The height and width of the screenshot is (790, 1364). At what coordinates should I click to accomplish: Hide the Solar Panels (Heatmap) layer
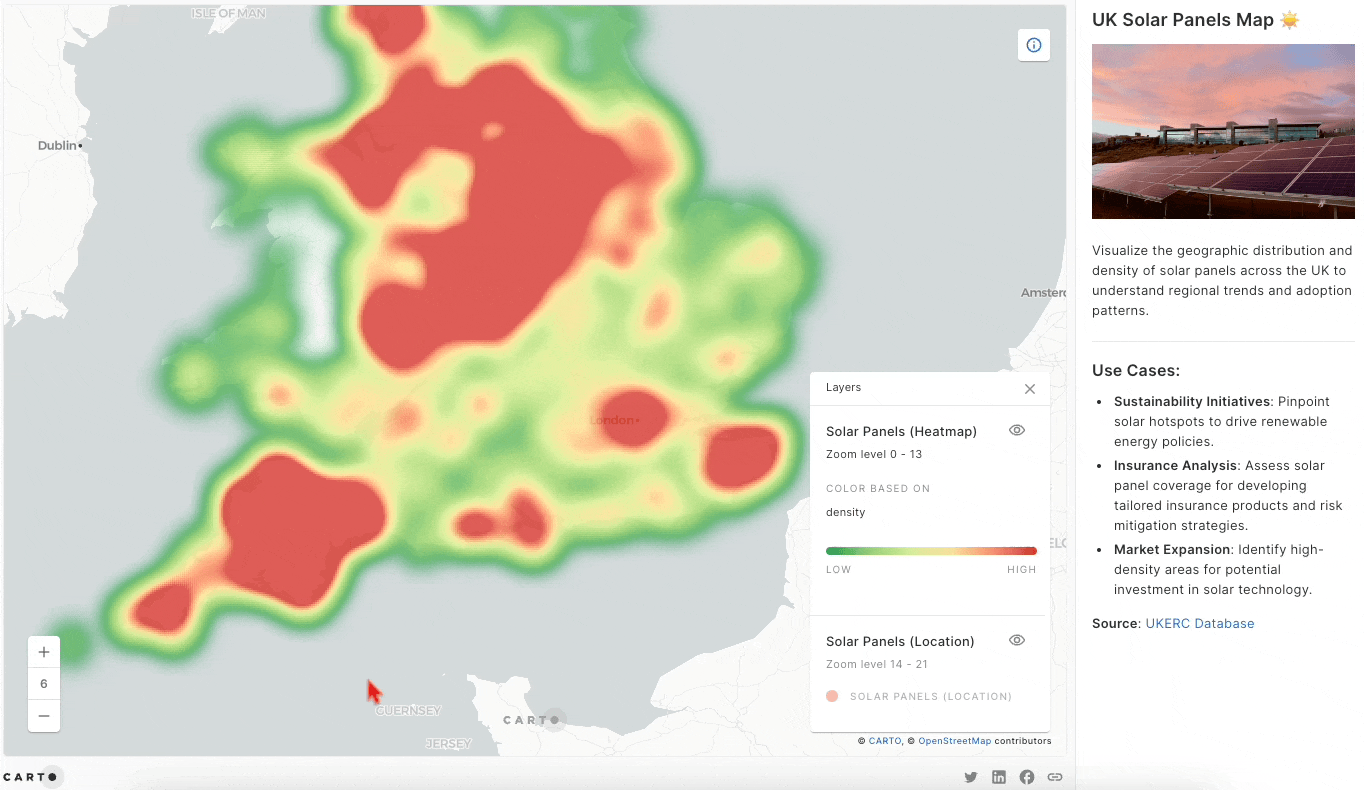[x=1017, y=430]
